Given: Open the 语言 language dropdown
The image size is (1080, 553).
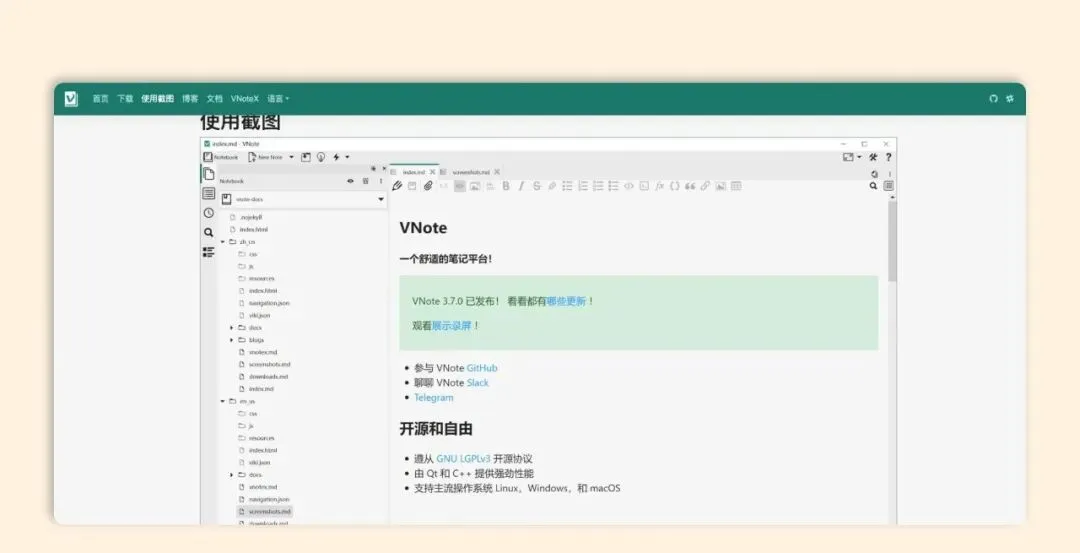Looking at the screenshot, I should pyautogui.click(x=278, y=98).
